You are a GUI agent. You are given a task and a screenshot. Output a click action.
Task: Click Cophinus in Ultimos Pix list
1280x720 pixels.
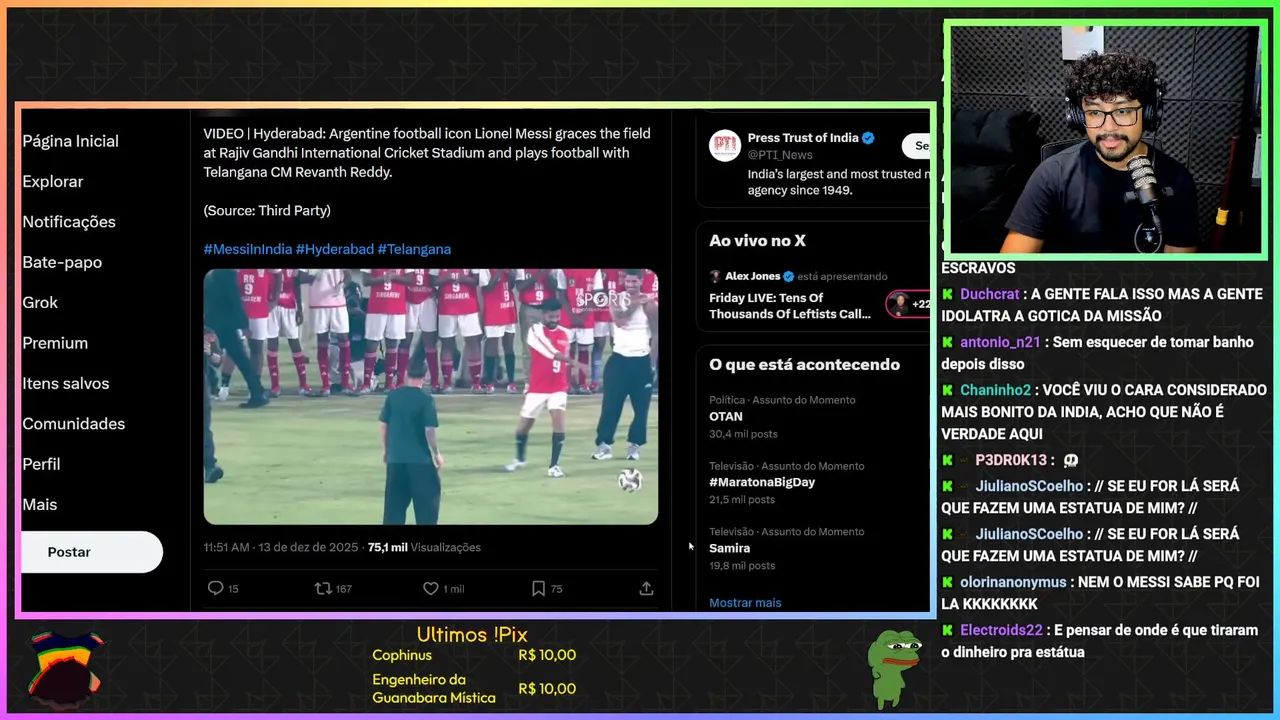[402, 655]
